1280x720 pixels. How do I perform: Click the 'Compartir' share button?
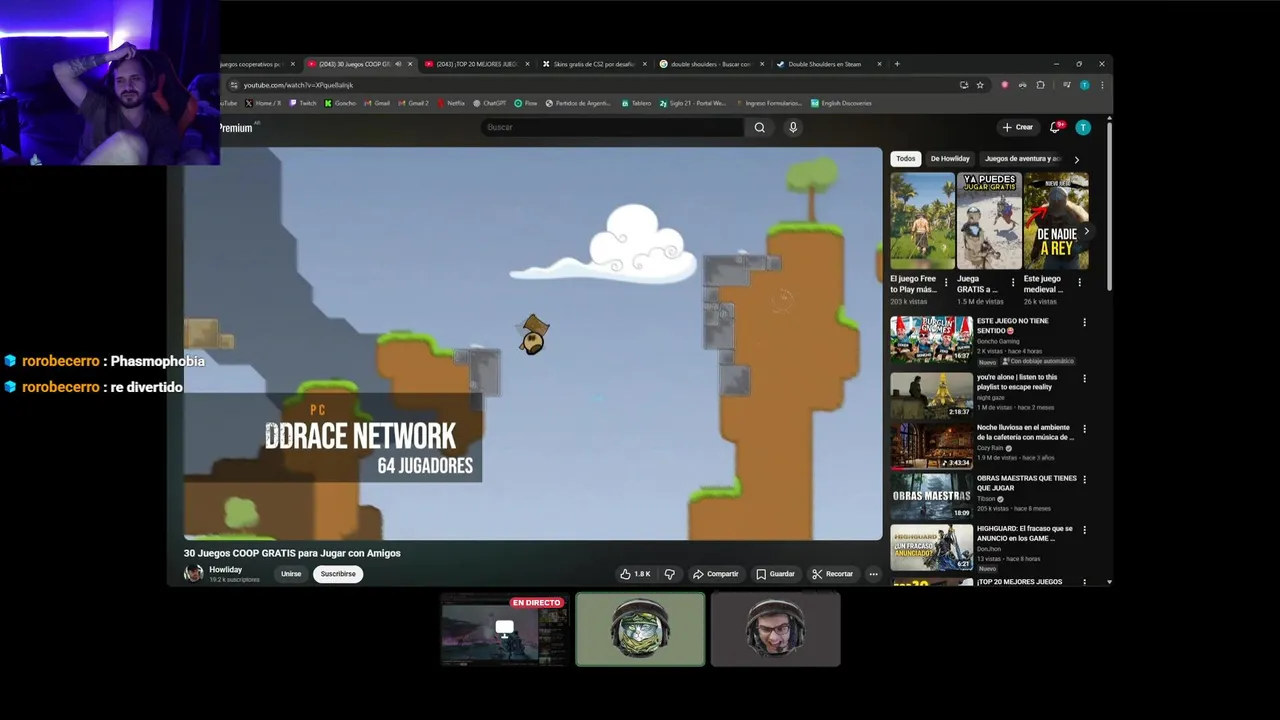point(715,574)
